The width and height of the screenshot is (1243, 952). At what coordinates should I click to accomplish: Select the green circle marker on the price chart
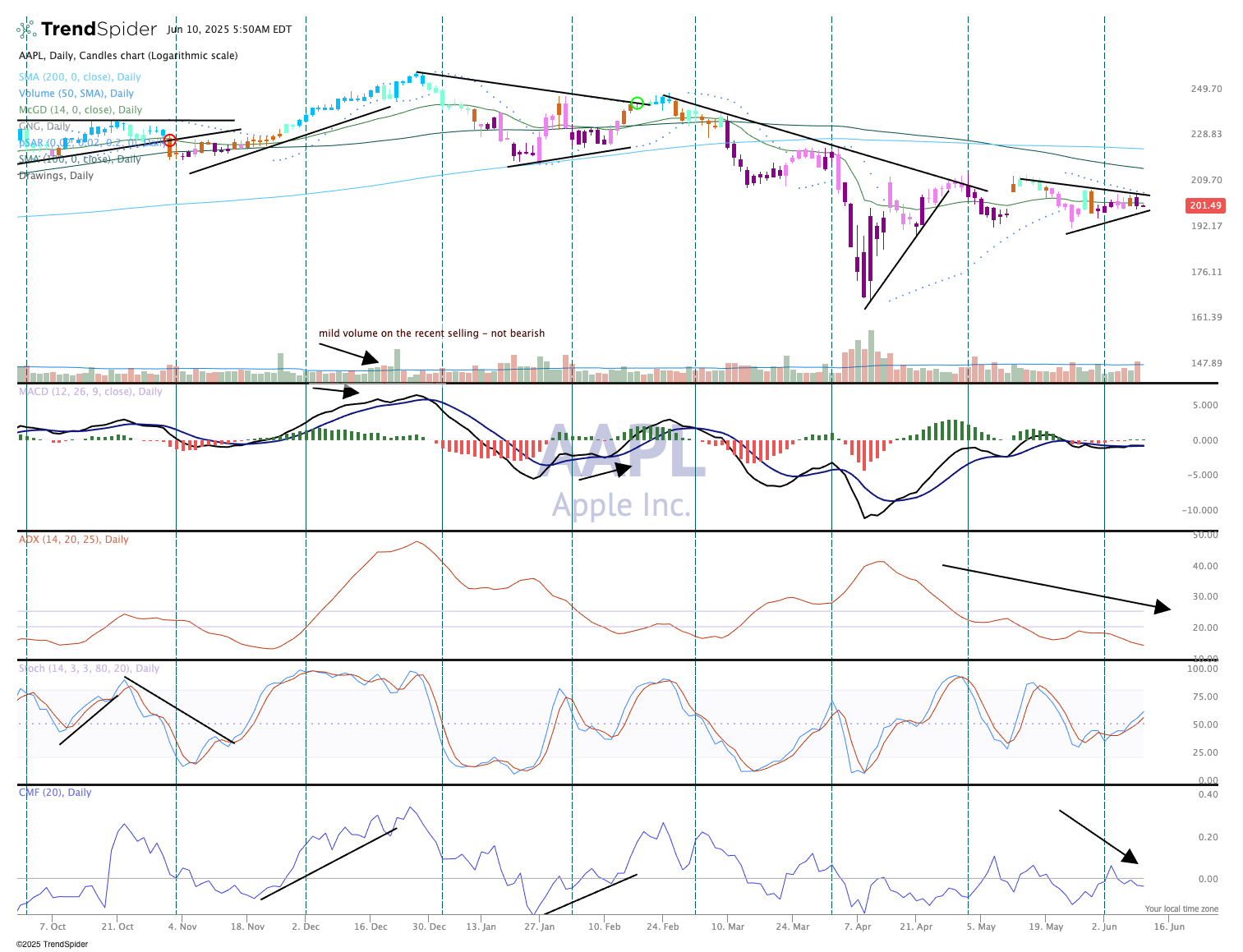point(637,103)
